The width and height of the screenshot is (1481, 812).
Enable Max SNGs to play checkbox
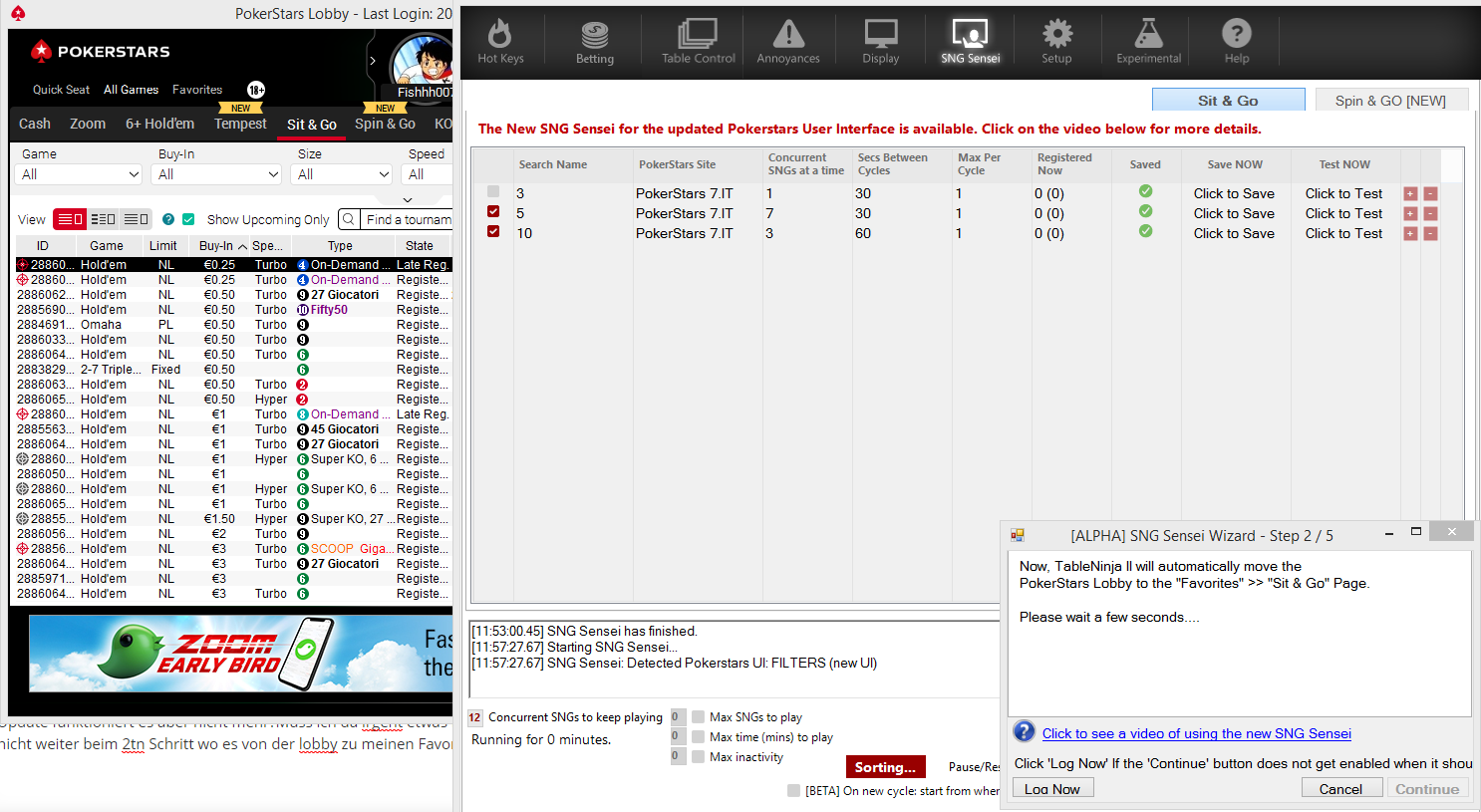(x=699, y=716)
